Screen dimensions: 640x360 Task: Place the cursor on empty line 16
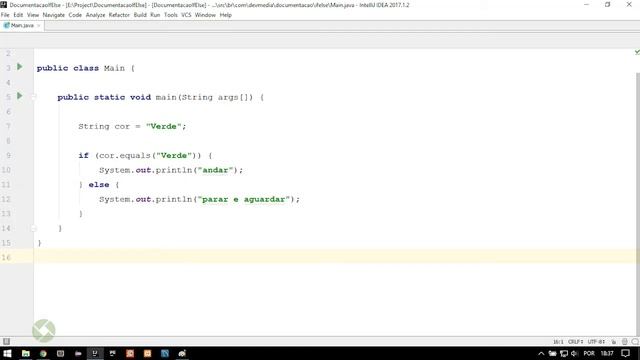(x=335, y=257)
